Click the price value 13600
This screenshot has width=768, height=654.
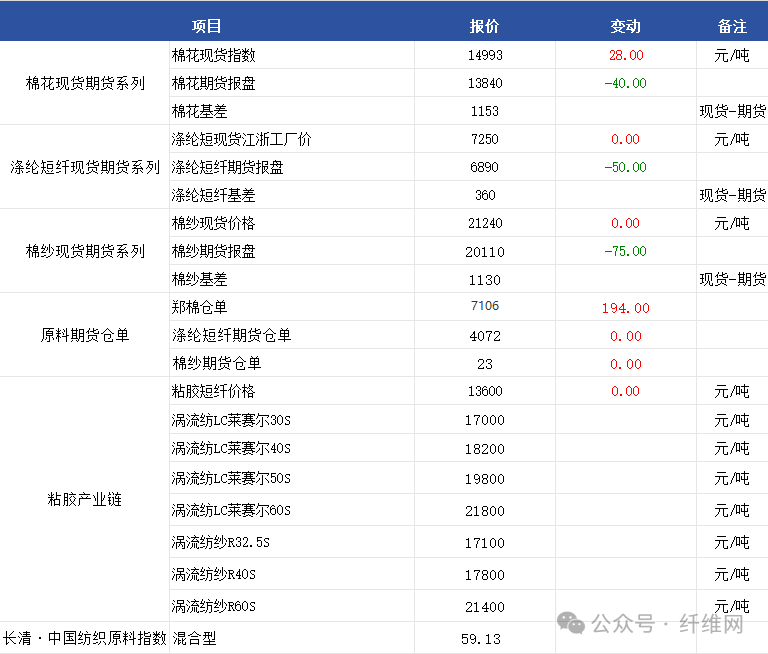pos(485,391)
